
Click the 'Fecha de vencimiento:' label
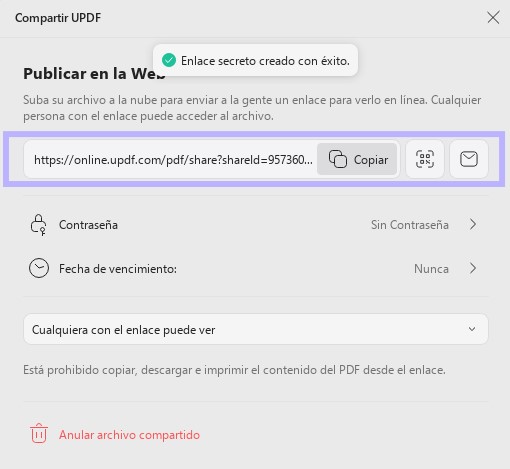(x=118, y=268)
